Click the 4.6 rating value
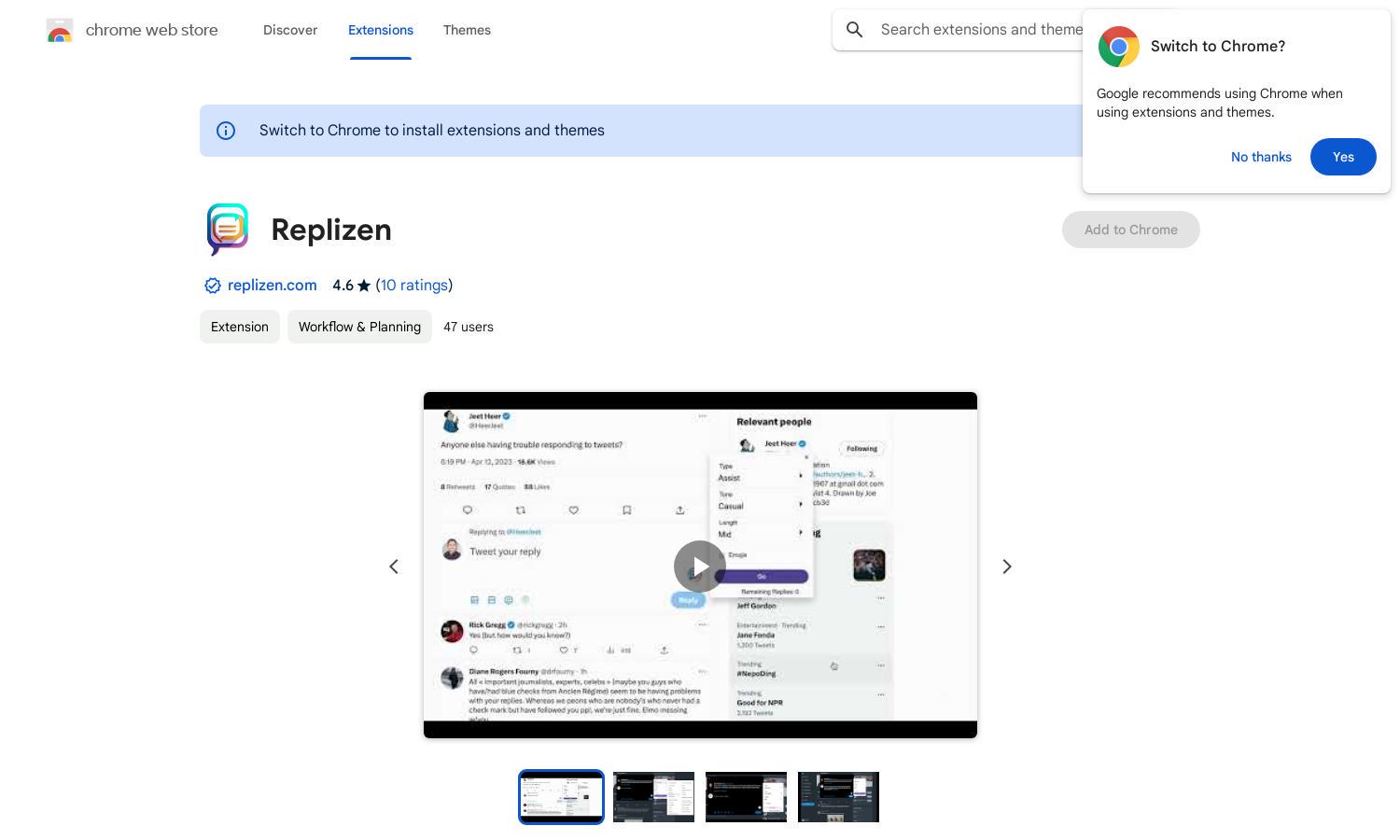The image size is (1400, 840). point(343,286)
